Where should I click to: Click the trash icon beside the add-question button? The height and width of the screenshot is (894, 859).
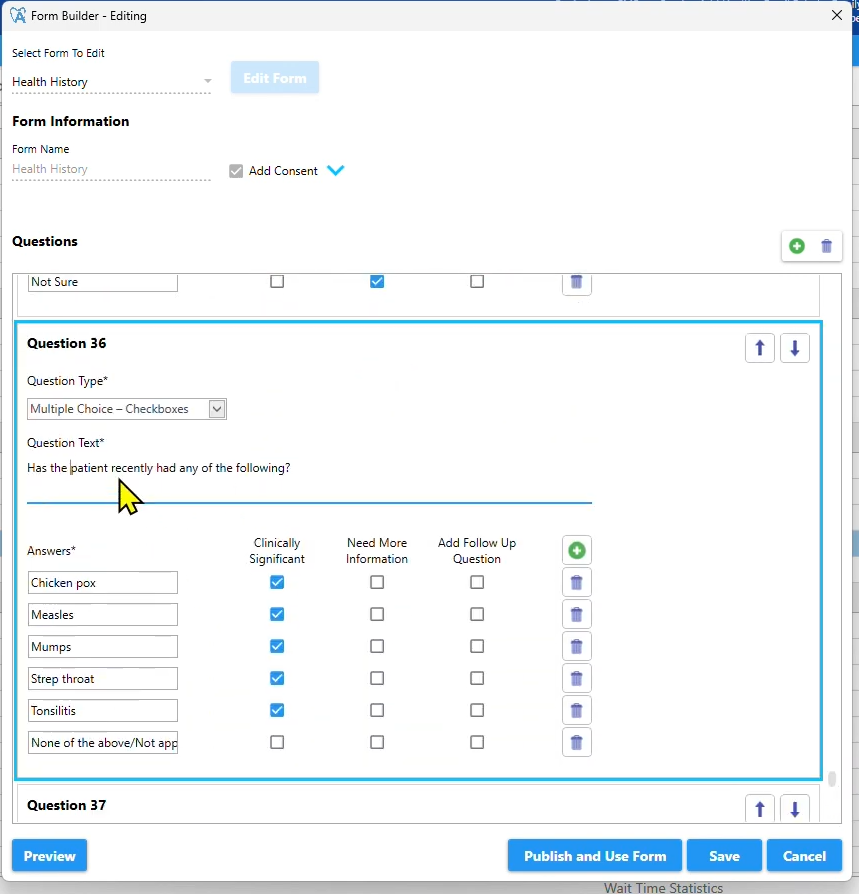(826, 246)
